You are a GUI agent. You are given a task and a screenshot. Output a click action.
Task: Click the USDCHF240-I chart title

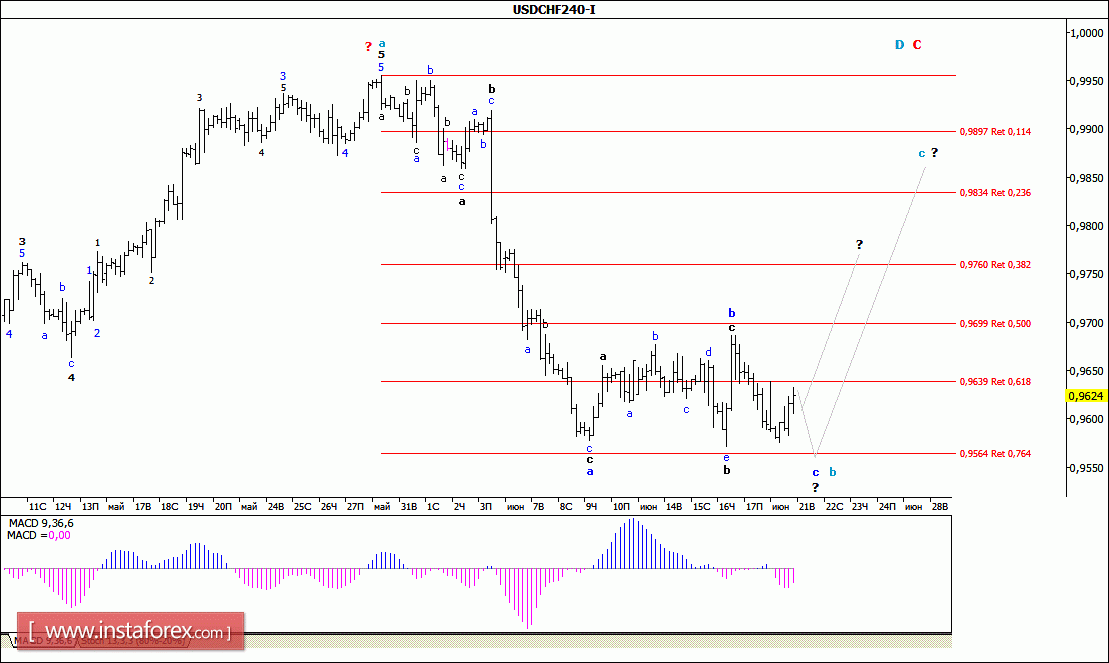tap(554, 9)
